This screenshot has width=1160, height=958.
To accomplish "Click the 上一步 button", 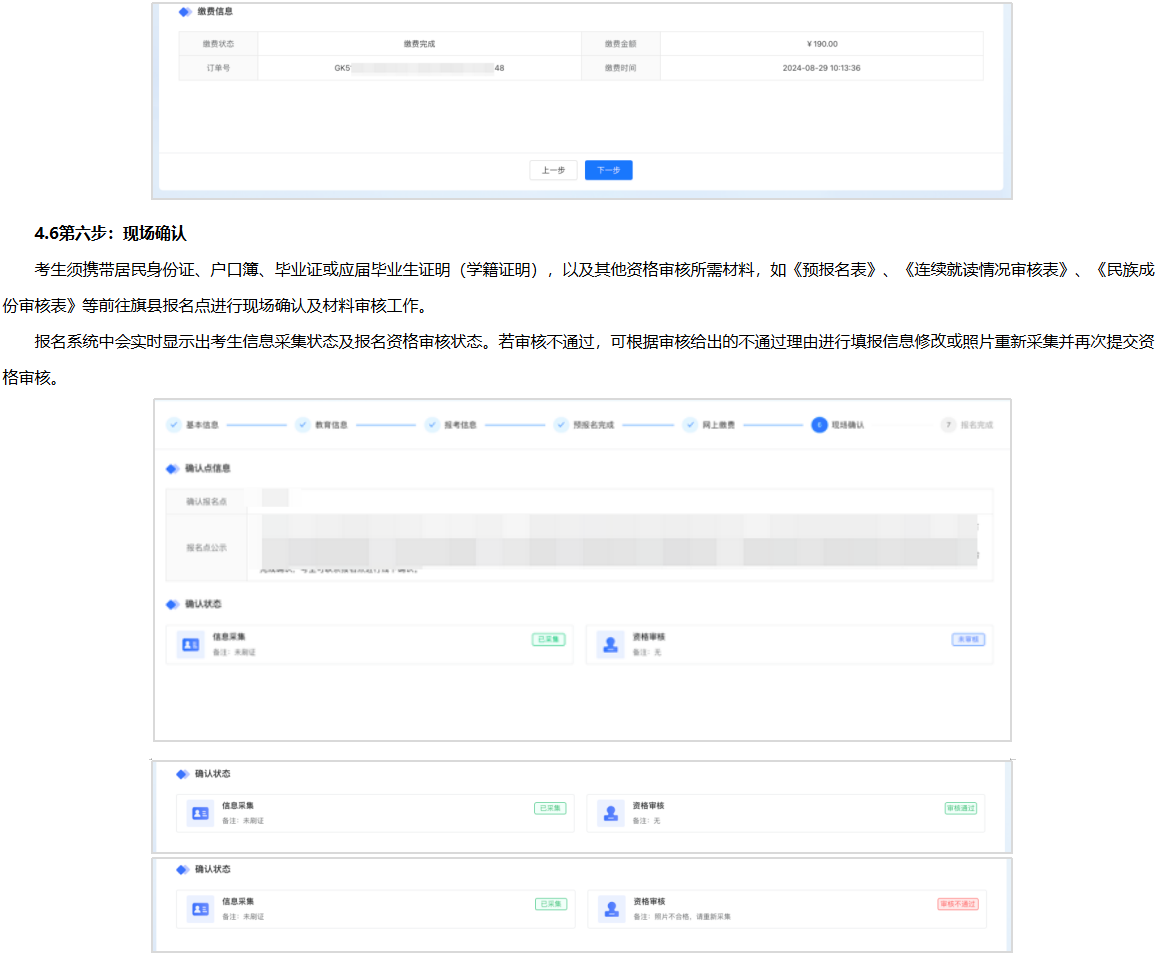I will click(x=553, y=170).
